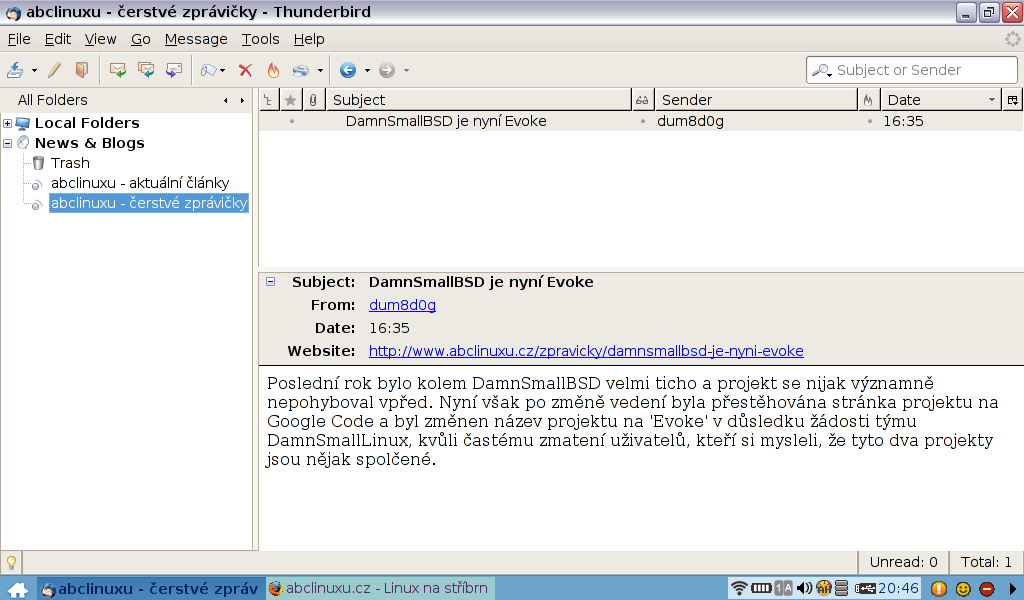This screenshot has width=1024, height=600.
Task: Select the Local Folders account
Action: (x=87, y=123)
